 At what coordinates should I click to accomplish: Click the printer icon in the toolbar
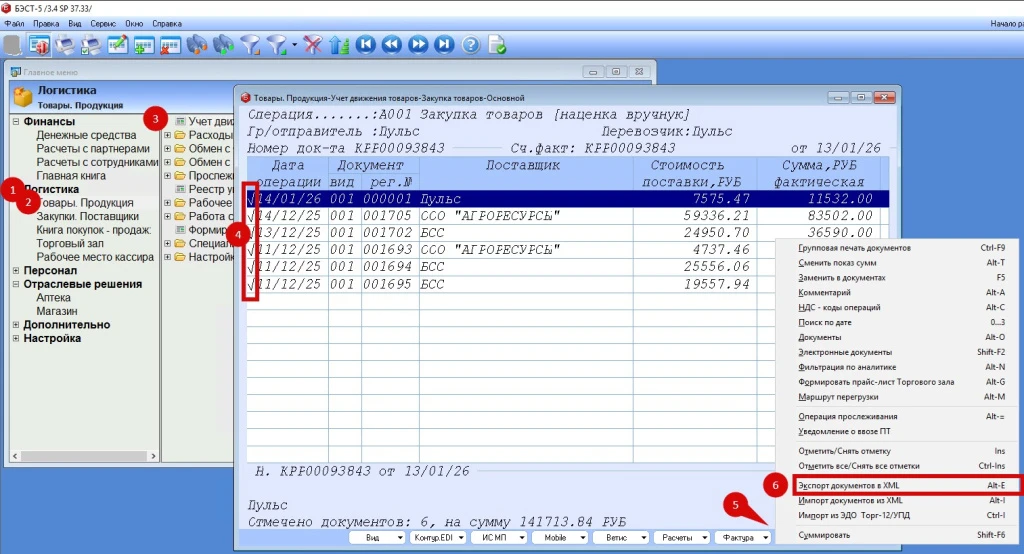(x=65, y=45)
